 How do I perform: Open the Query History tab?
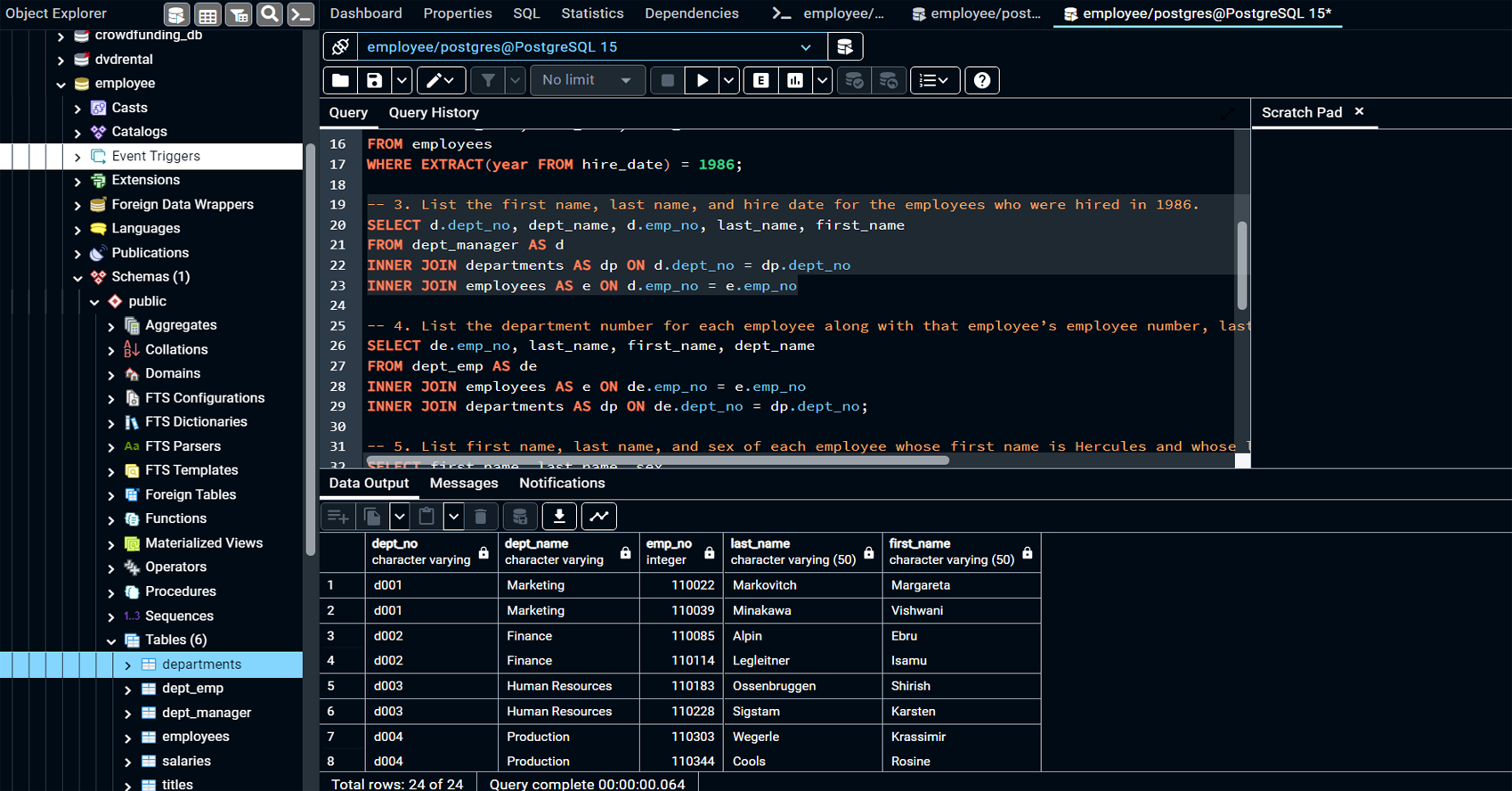tap(434, 112)
